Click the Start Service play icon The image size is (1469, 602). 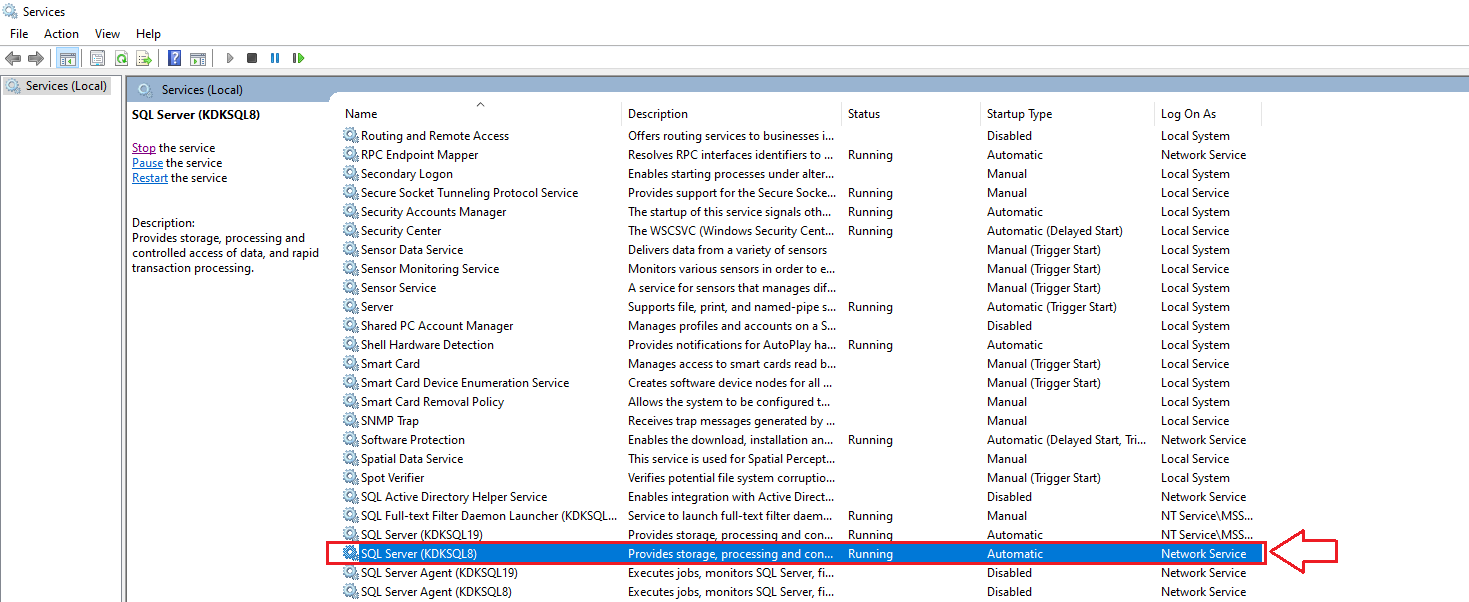point(229,58)
